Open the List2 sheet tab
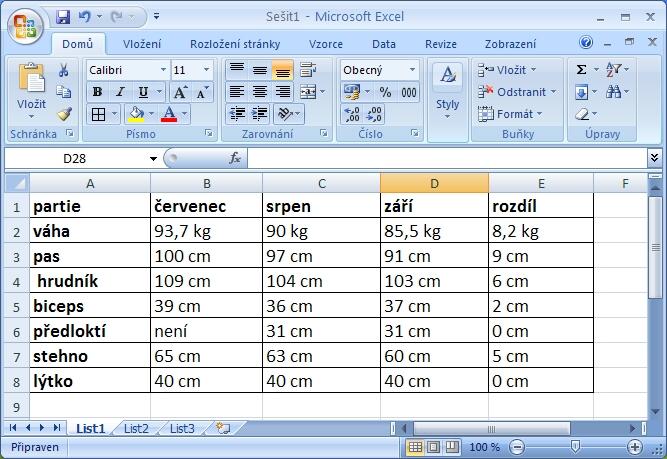The height and width of the screenshot is (459, 667). (x=136, y=428)
